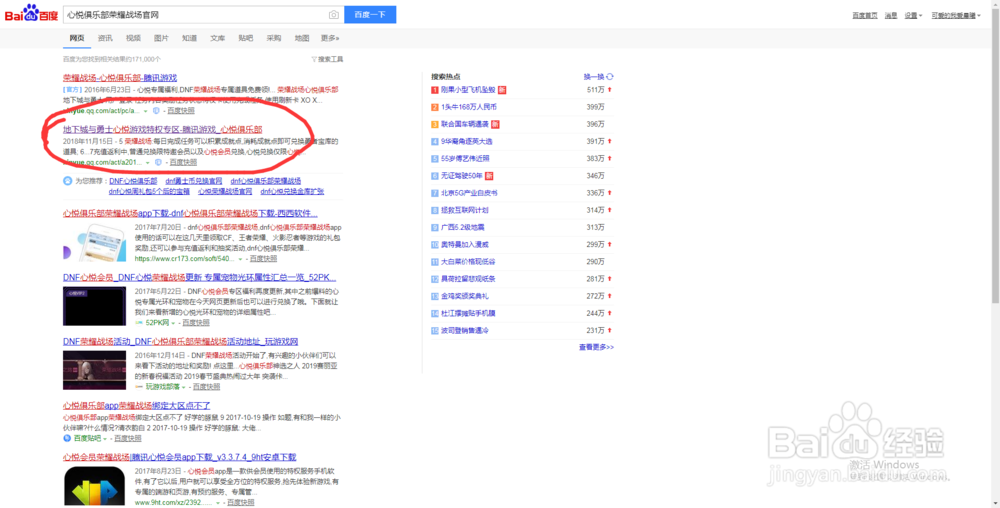Expand URL arrow for xinyue.qq.com/act/a201 result
1000x508 pixels.
148,163
